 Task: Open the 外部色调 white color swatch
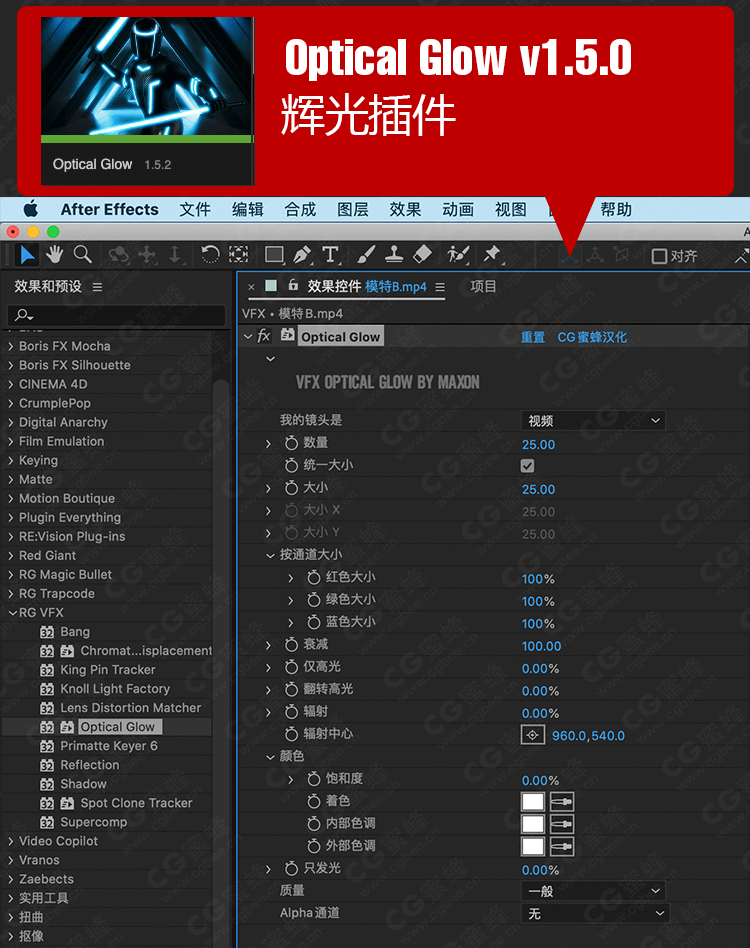tap(532, 846)
